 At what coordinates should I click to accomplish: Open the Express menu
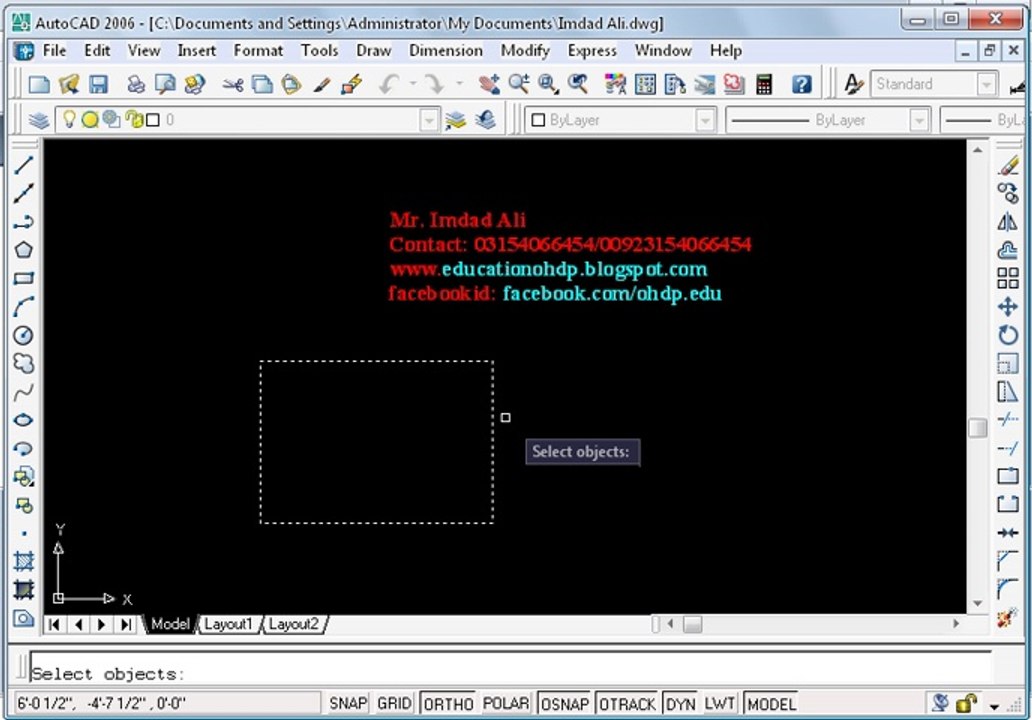point(592,51)
